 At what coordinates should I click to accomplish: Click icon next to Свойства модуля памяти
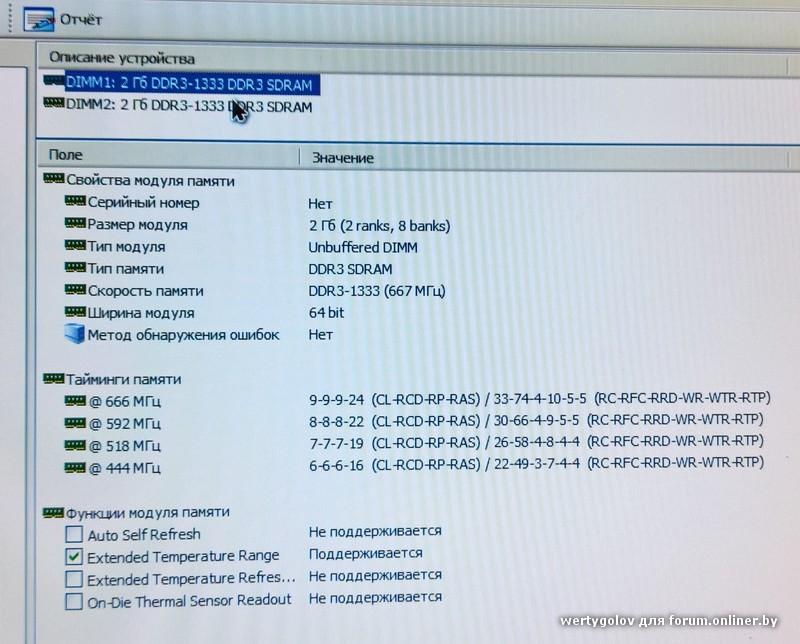click(x=54, y=179)
